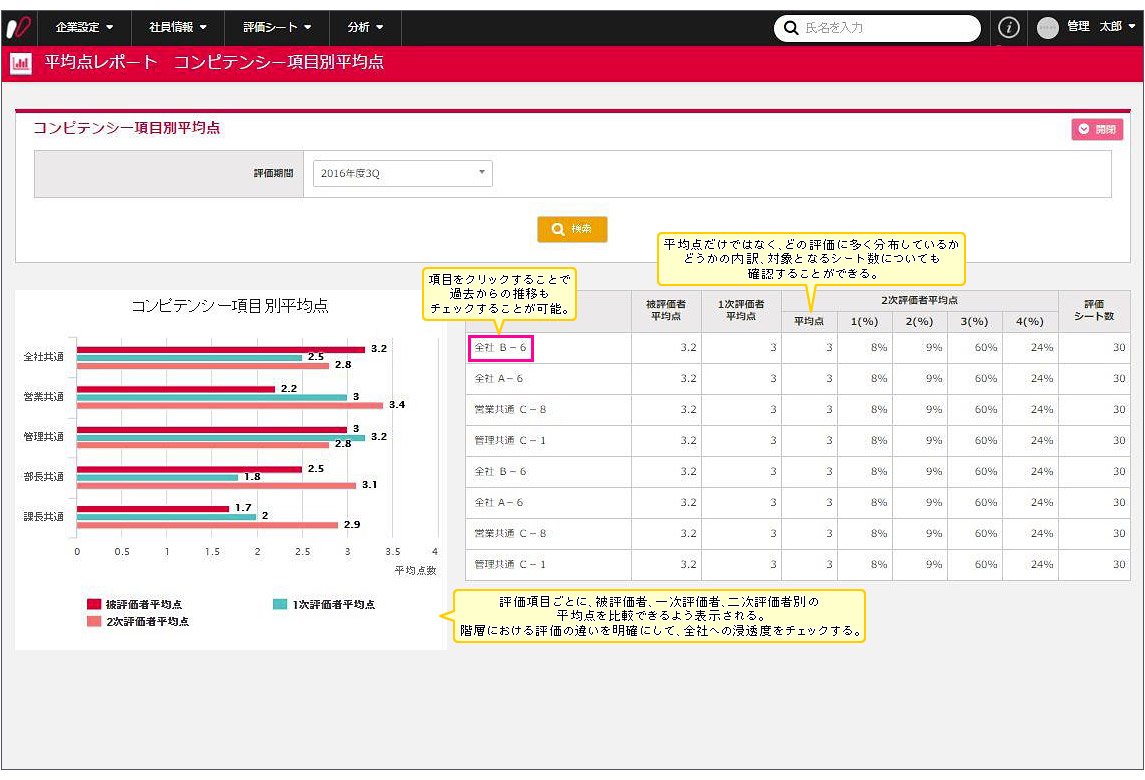
Task: Open the 管理 太郎 account dropdown
Action: [1100, 27]
